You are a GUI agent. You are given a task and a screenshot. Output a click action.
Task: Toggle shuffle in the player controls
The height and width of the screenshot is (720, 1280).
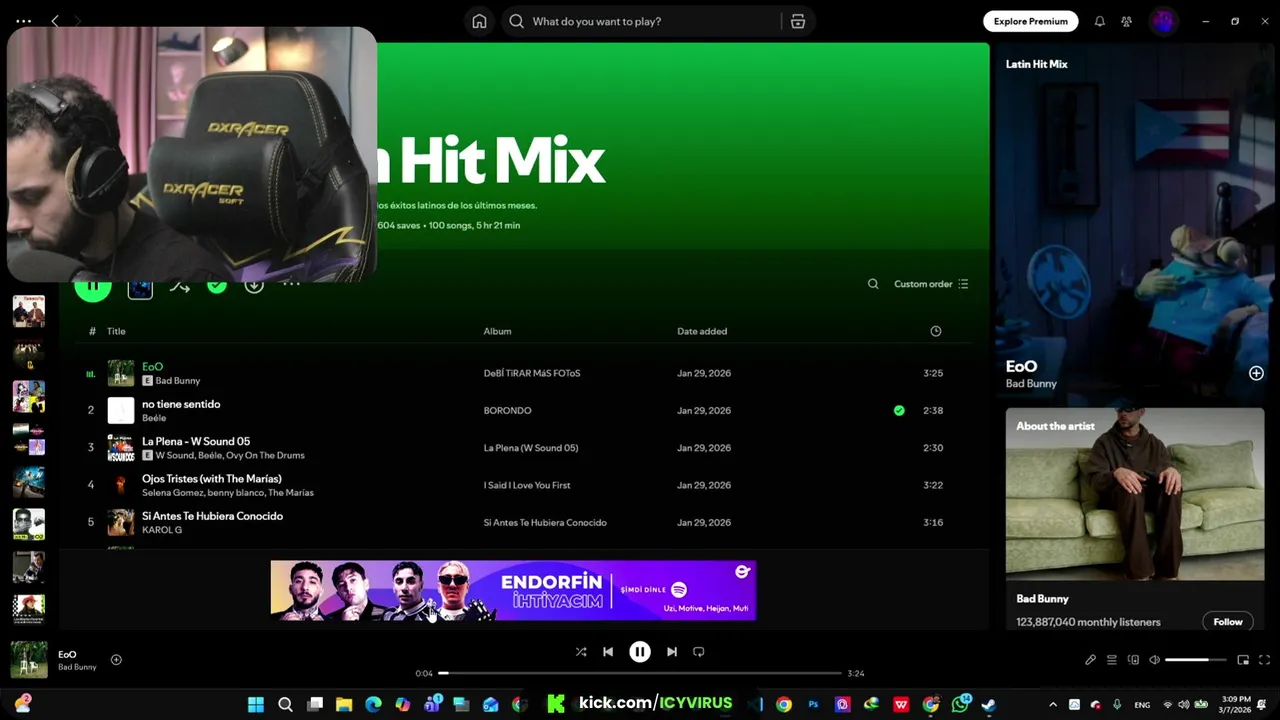[581, 652]
